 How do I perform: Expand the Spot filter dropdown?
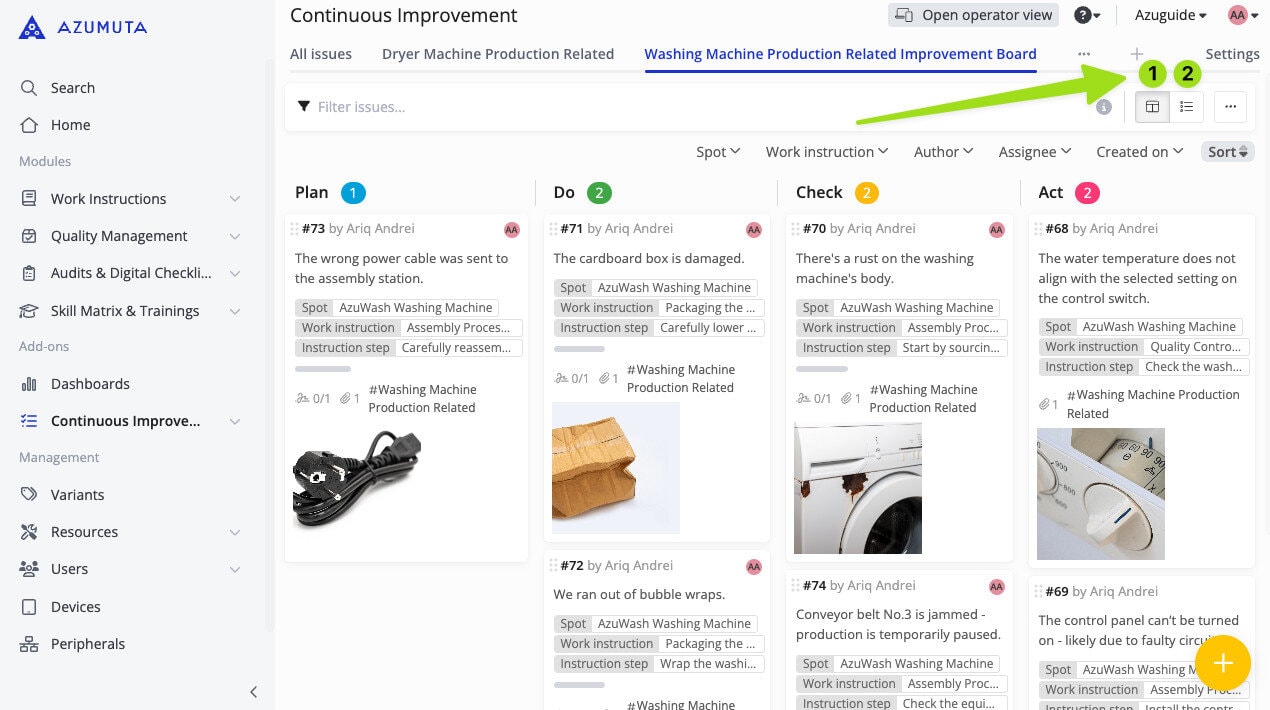pyautogui.click(x=718, y=152)
